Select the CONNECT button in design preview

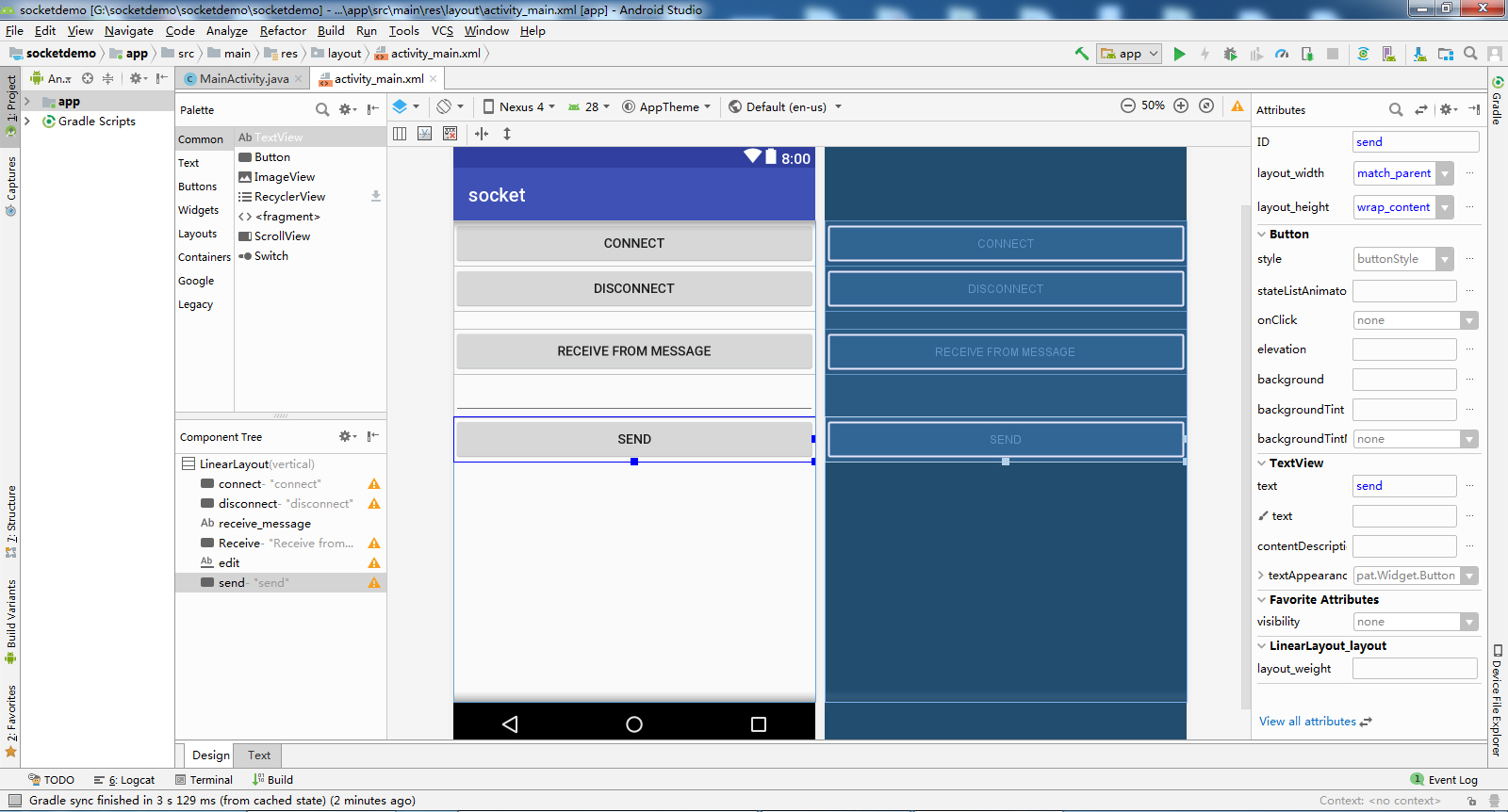click(633, 243)
